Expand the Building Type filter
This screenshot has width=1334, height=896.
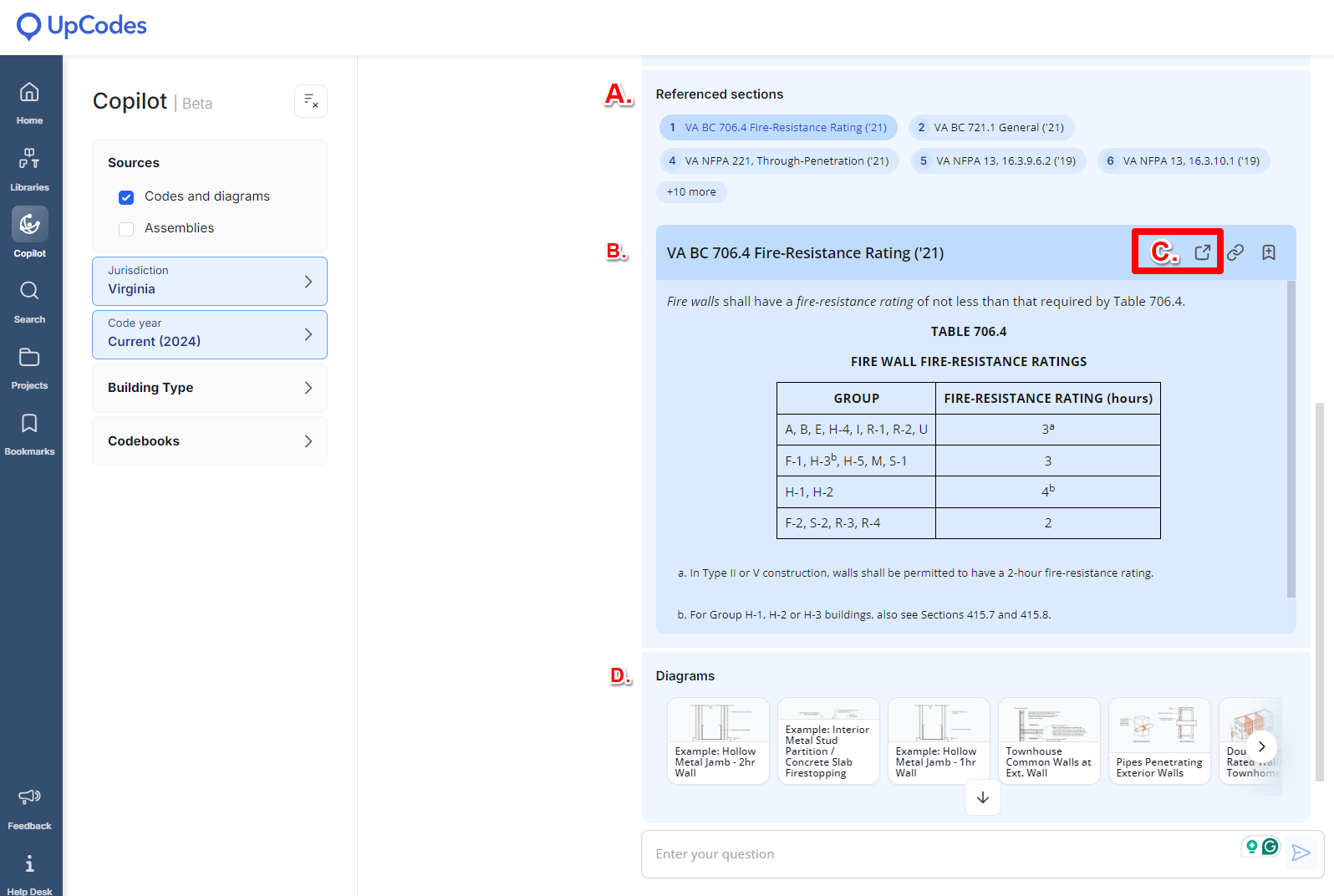tap(210, 388)
